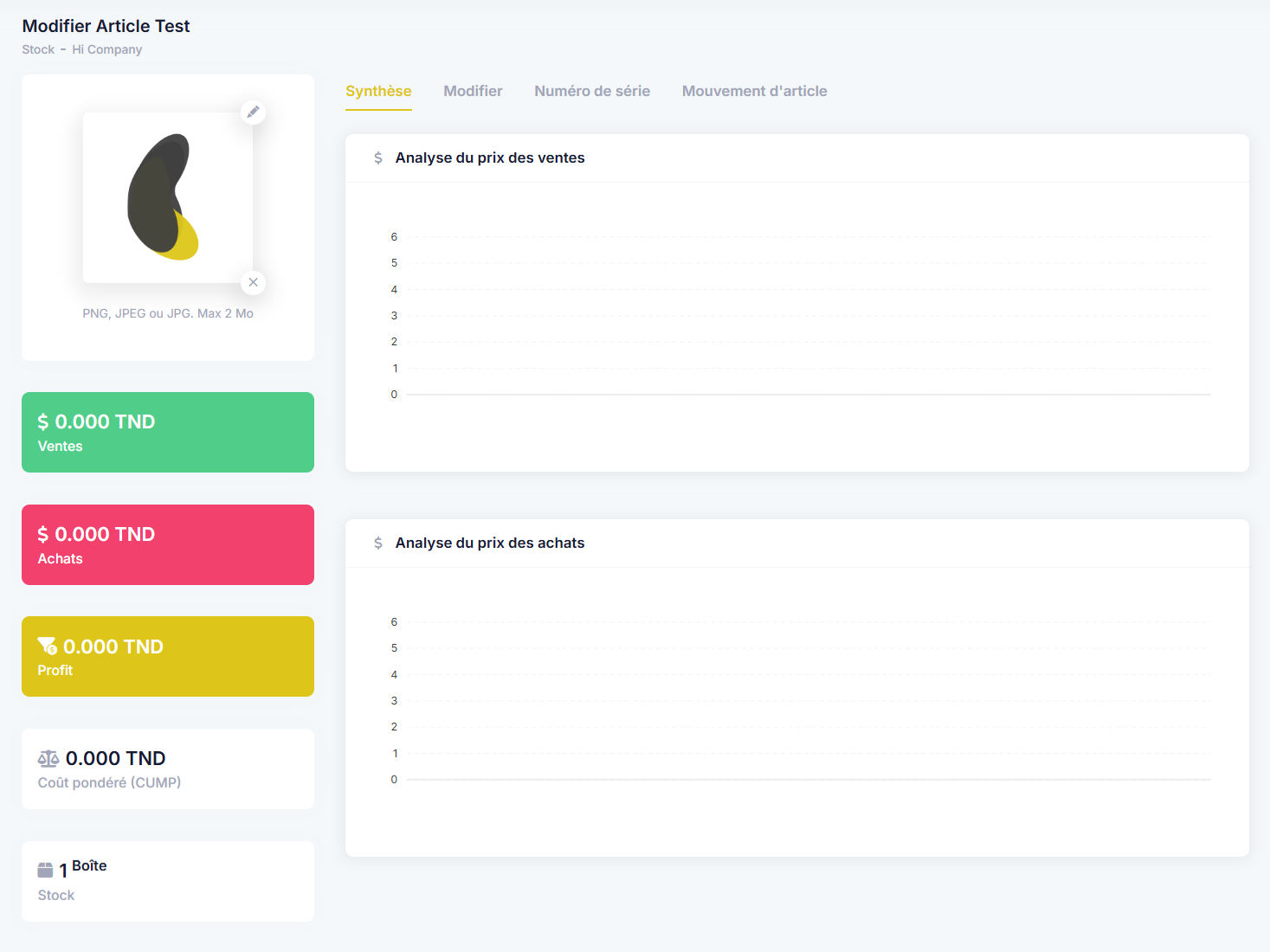The height and width of the screenshot is (952, 1270).
Task: Remove the article image with X icon
Action: 253,282
